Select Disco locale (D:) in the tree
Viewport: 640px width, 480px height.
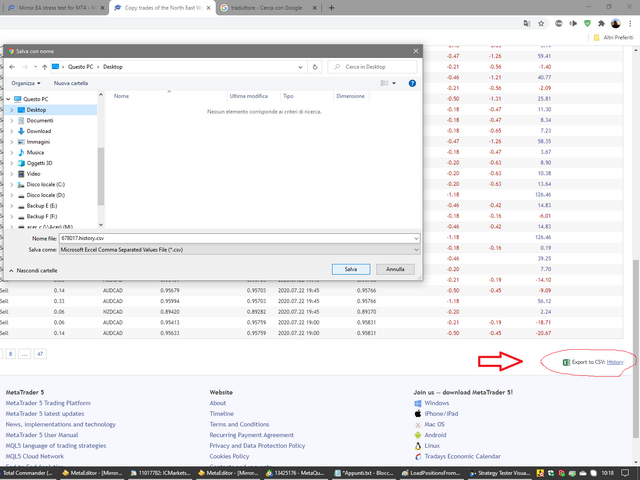[x=45, y=195]
